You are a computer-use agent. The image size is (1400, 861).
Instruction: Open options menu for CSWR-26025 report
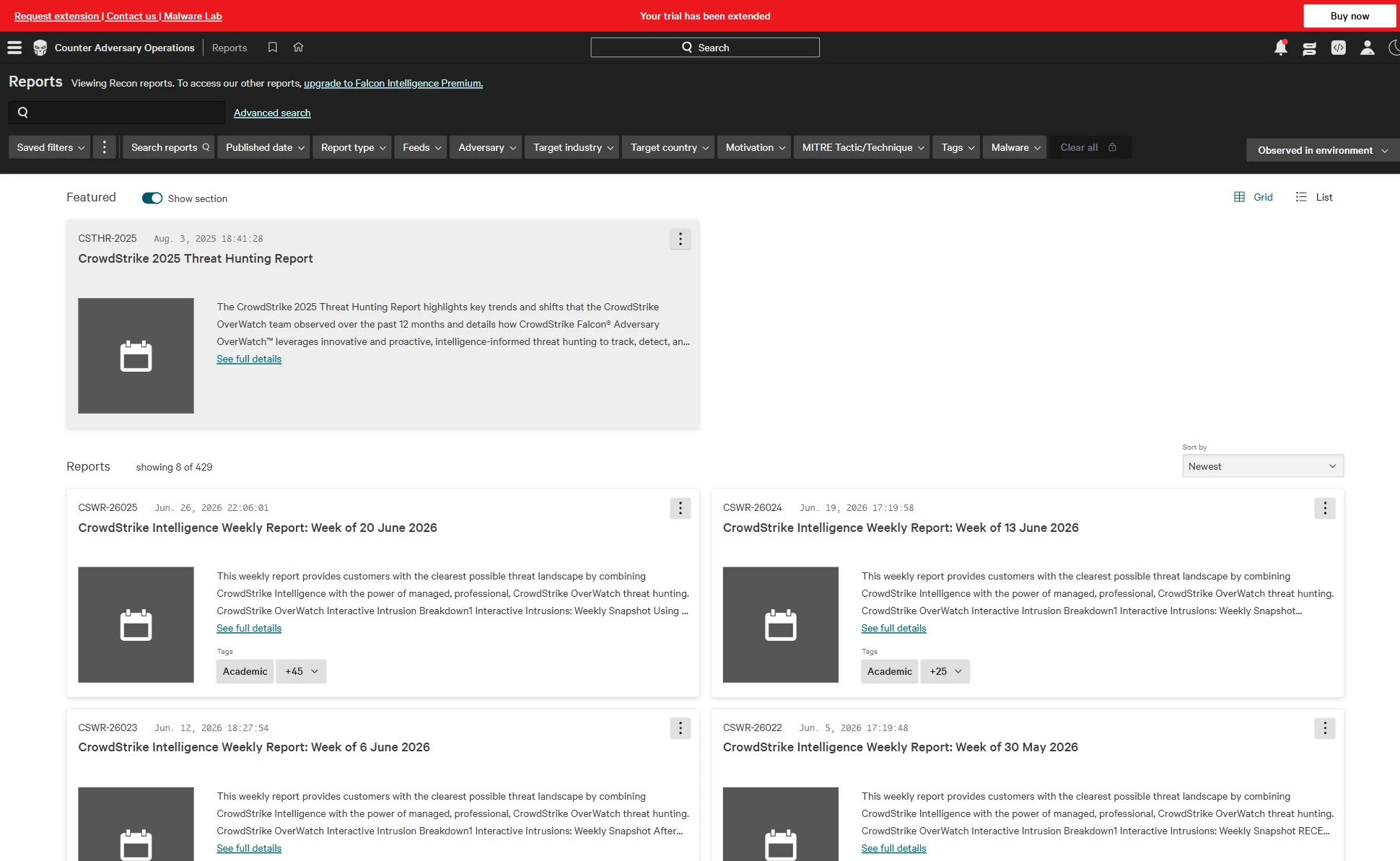pos(680,508)
